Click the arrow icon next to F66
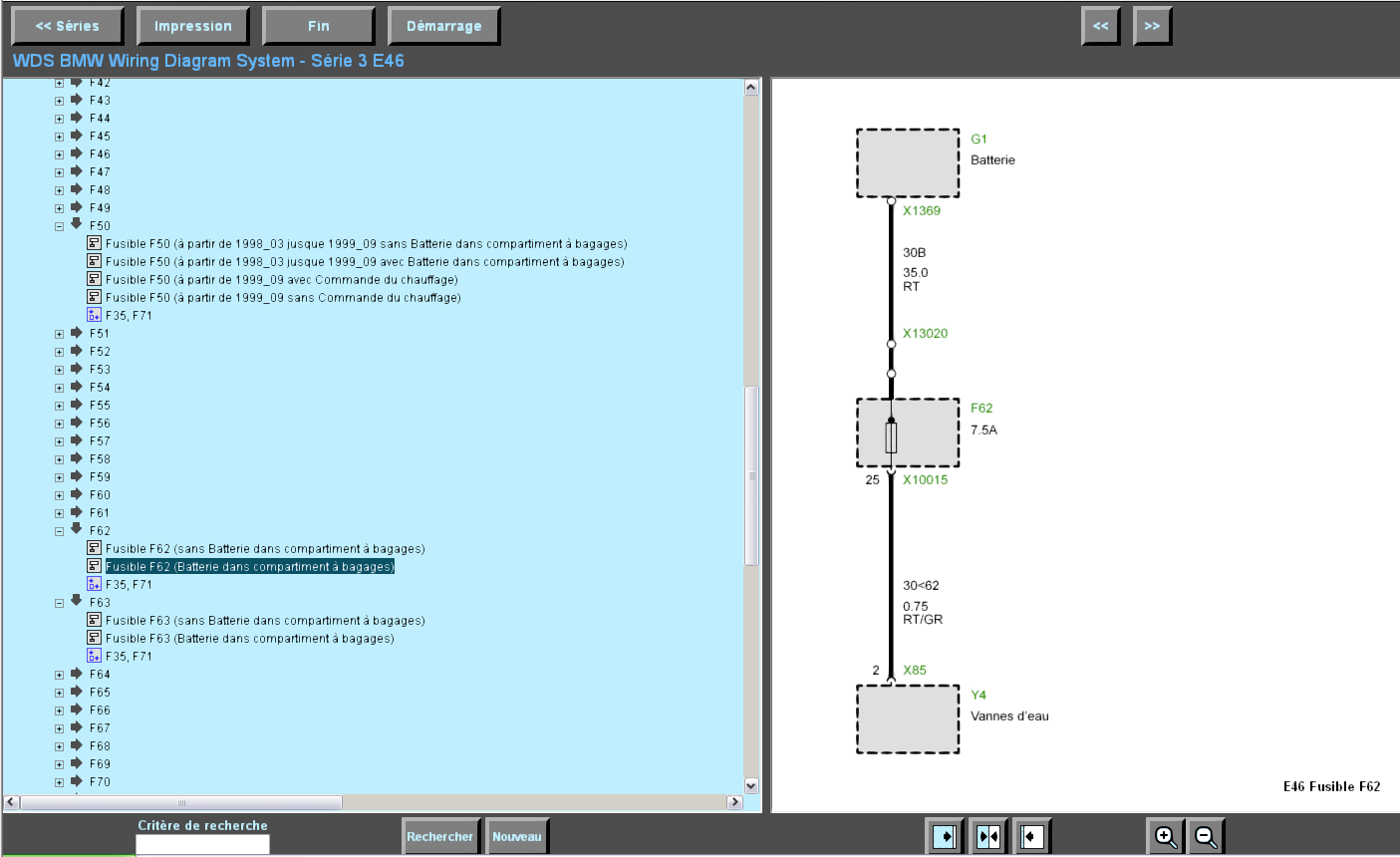Screen dimensions: 1400x857 tap(77, 710)
